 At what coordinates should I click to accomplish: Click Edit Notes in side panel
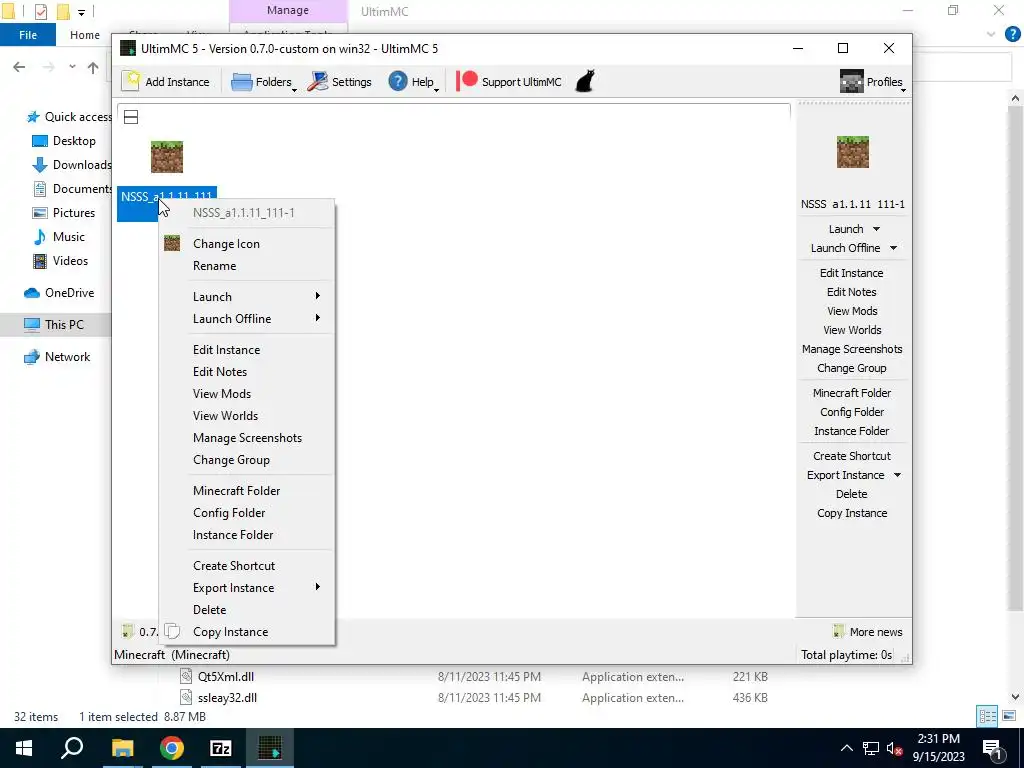(852, 292)
